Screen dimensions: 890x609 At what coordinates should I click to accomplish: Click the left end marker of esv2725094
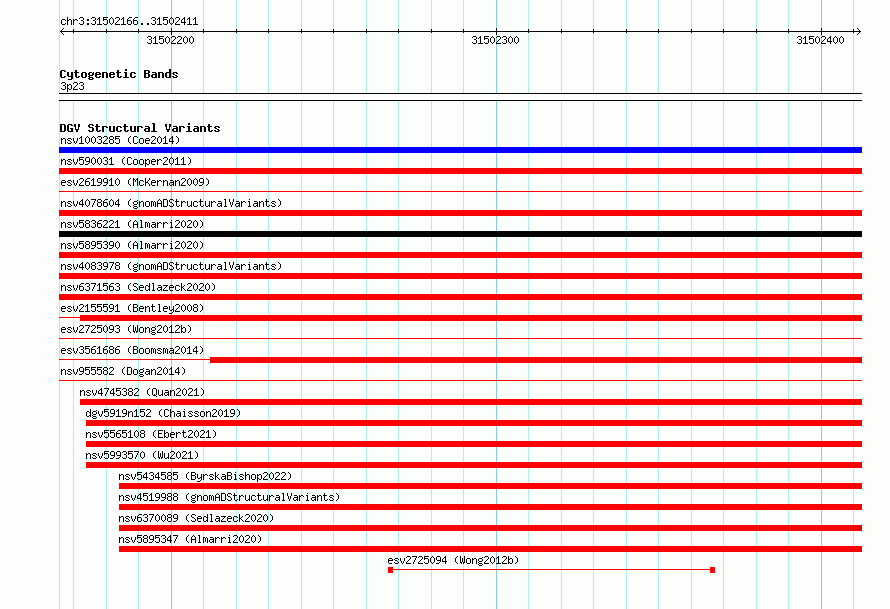(391, 570)
